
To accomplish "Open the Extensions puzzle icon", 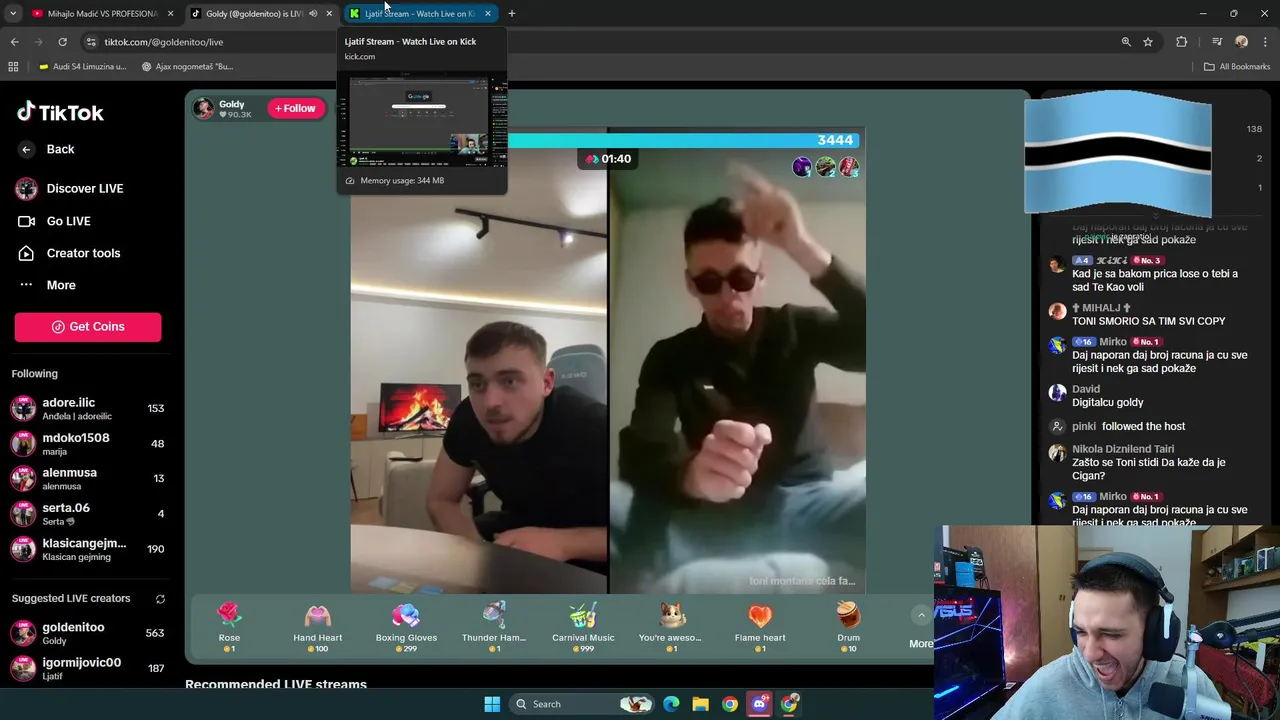I will coord(1182,42).
